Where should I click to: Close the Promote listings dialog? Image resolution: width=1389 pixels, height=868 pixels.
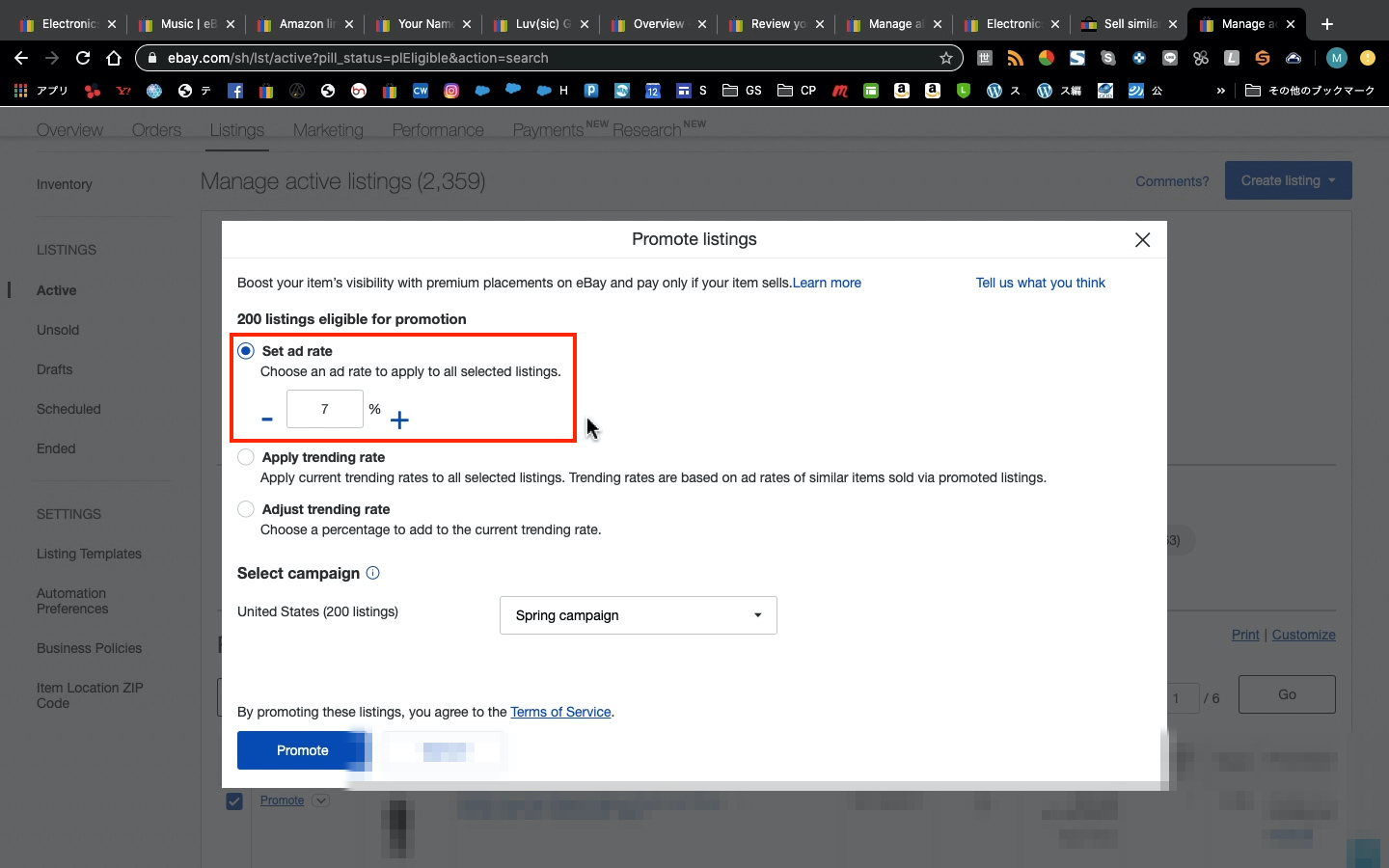tap(1142, 240)
